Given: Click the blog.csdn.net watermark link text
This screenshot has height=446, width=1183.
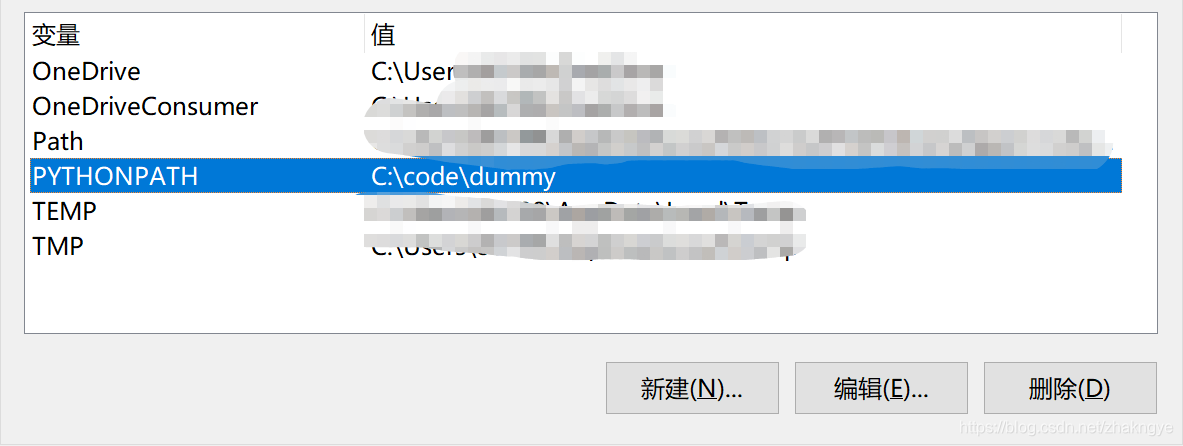Looking at the screenshot, I should click(1065, 427).
